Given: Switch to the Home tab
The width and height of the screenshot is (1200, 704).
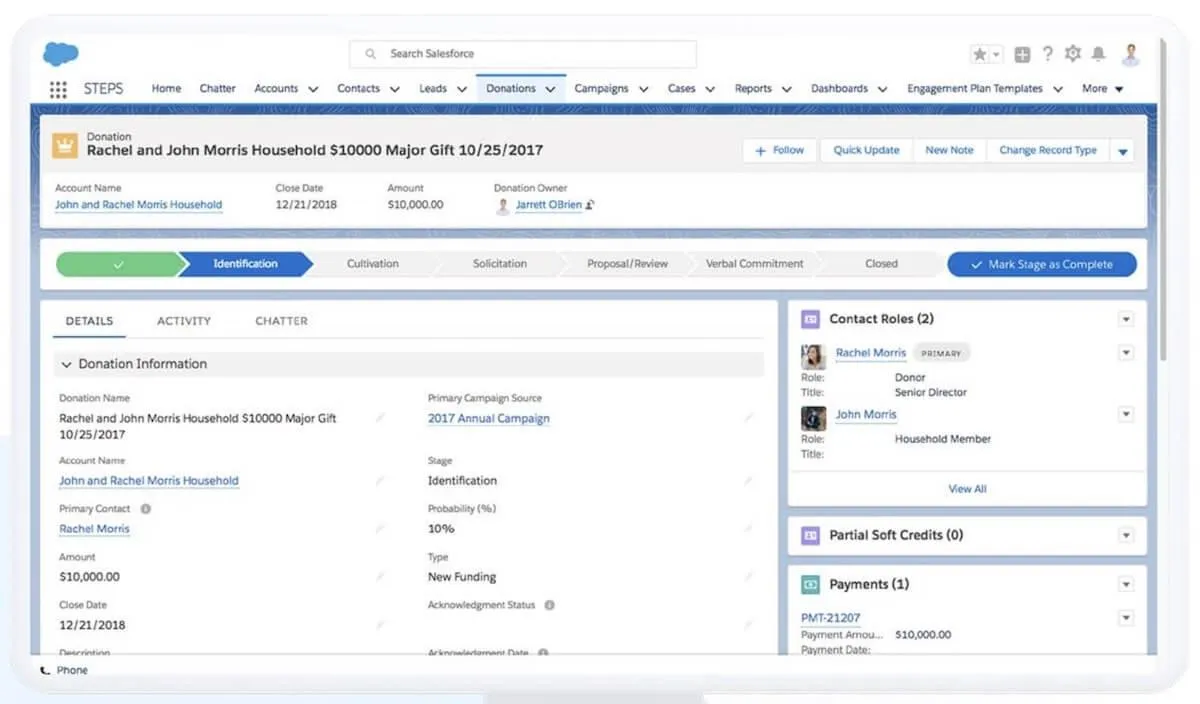Looking at the screenshot, I should [x=166, y=89].
